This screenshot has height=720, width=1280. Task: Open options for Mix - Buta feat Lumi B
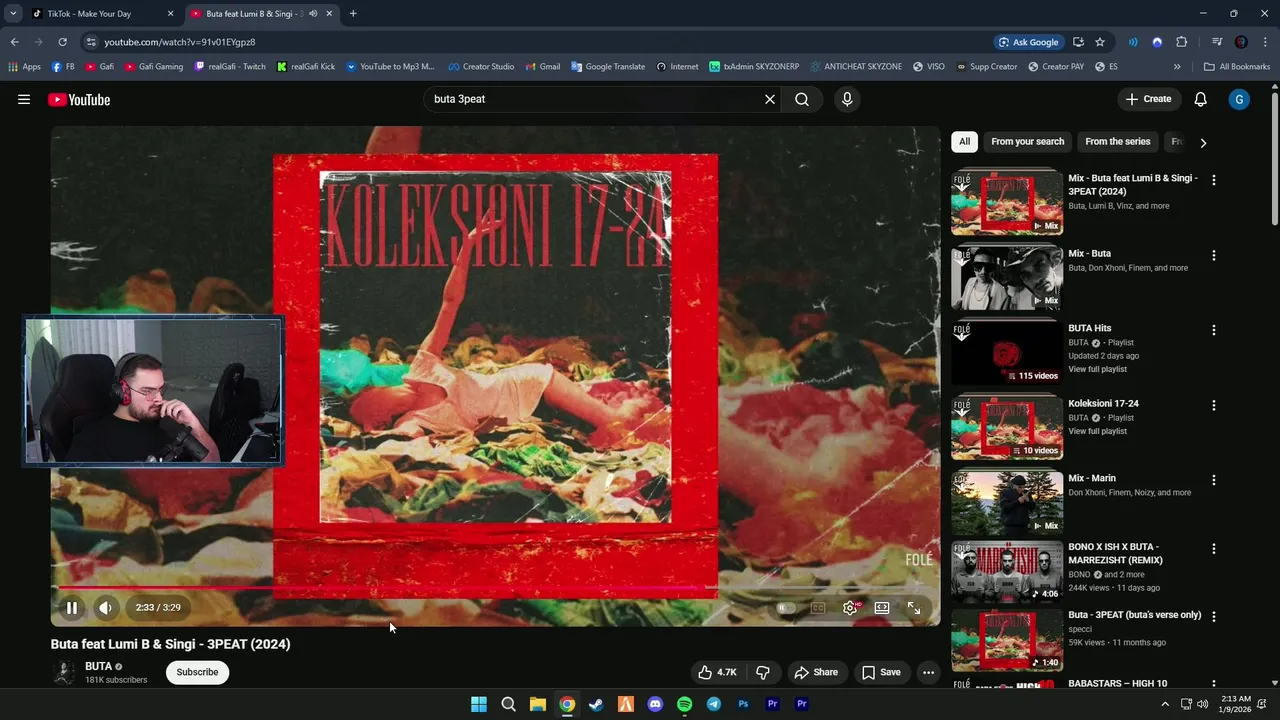click(x=1214, y=180)
